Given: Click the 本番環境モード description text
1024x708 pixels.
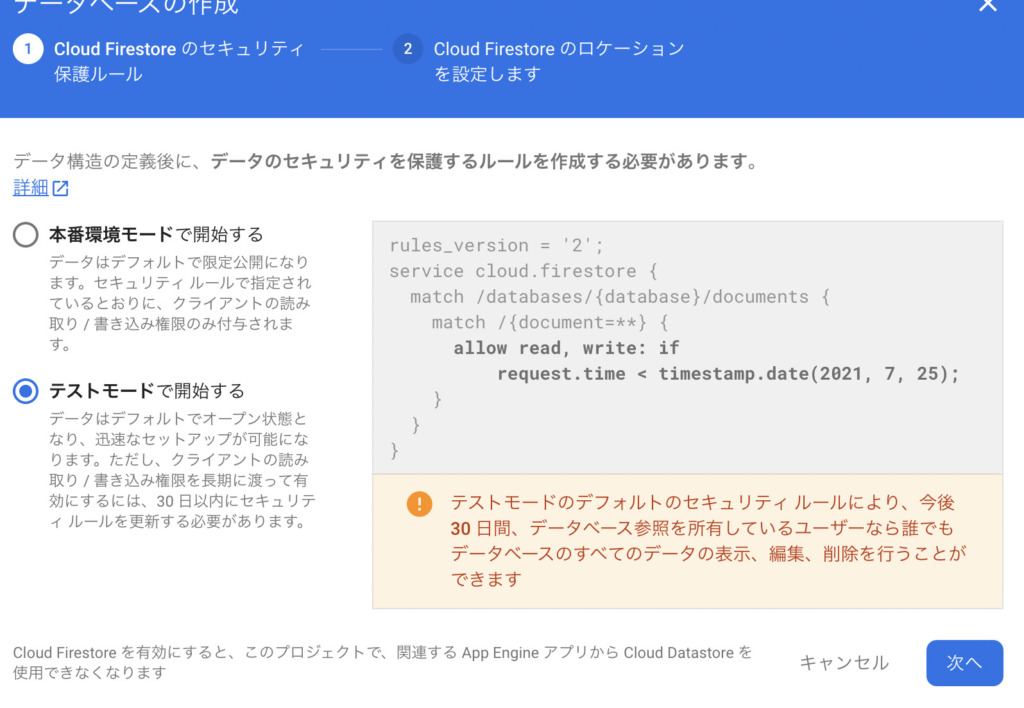Looking at the screenshot, I should point(180,303).
